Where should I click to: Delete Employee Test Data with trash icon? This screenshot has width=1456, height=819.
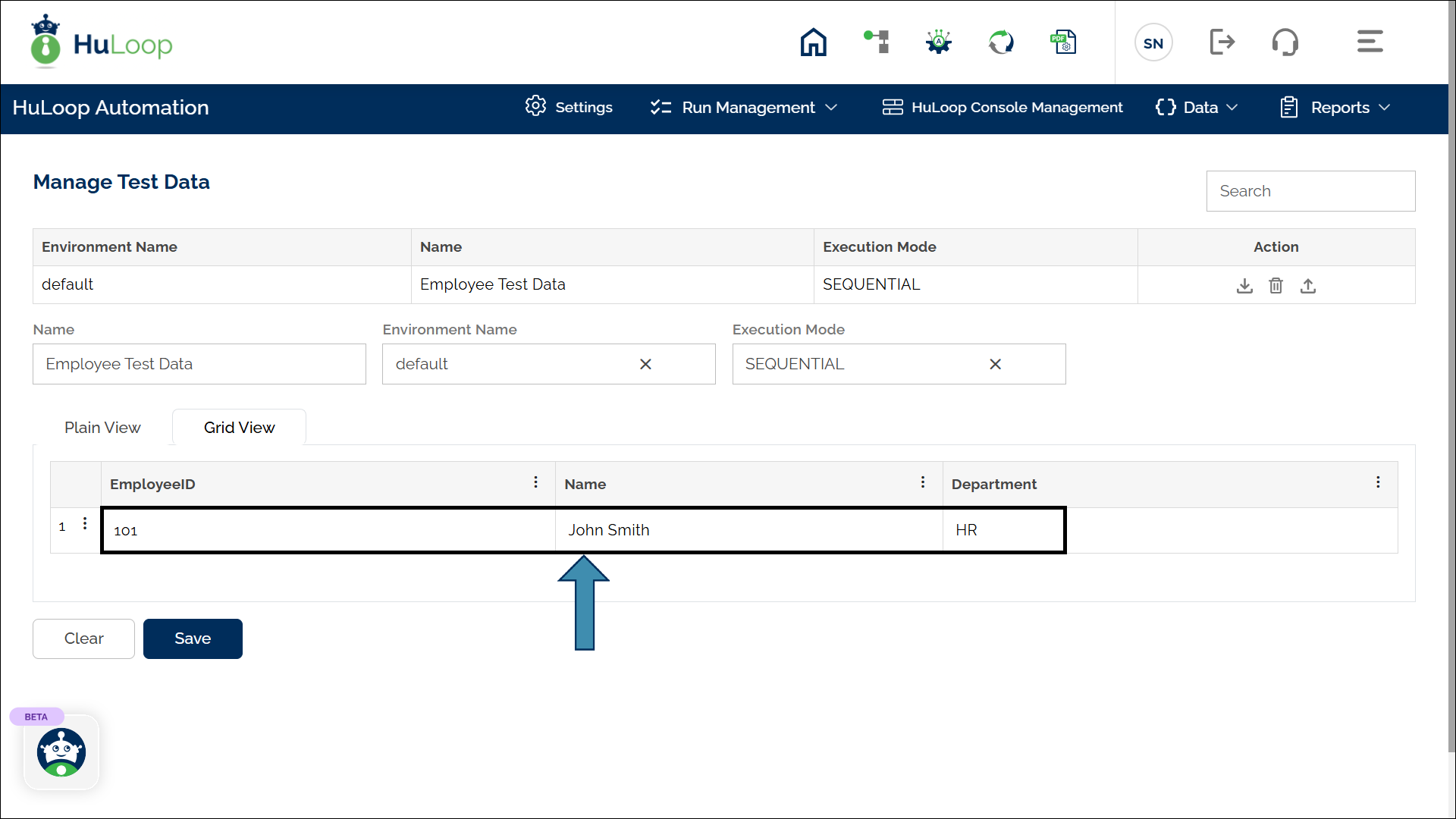tap(1276, 286)
